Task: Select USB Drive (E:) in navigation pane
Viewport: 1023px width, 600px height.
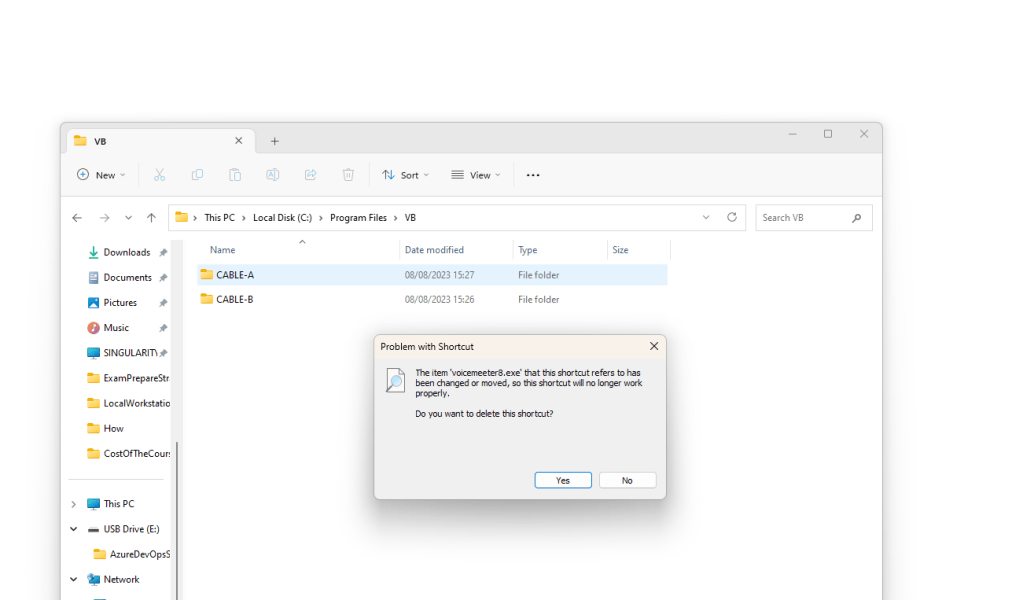Action: point(131,529)
